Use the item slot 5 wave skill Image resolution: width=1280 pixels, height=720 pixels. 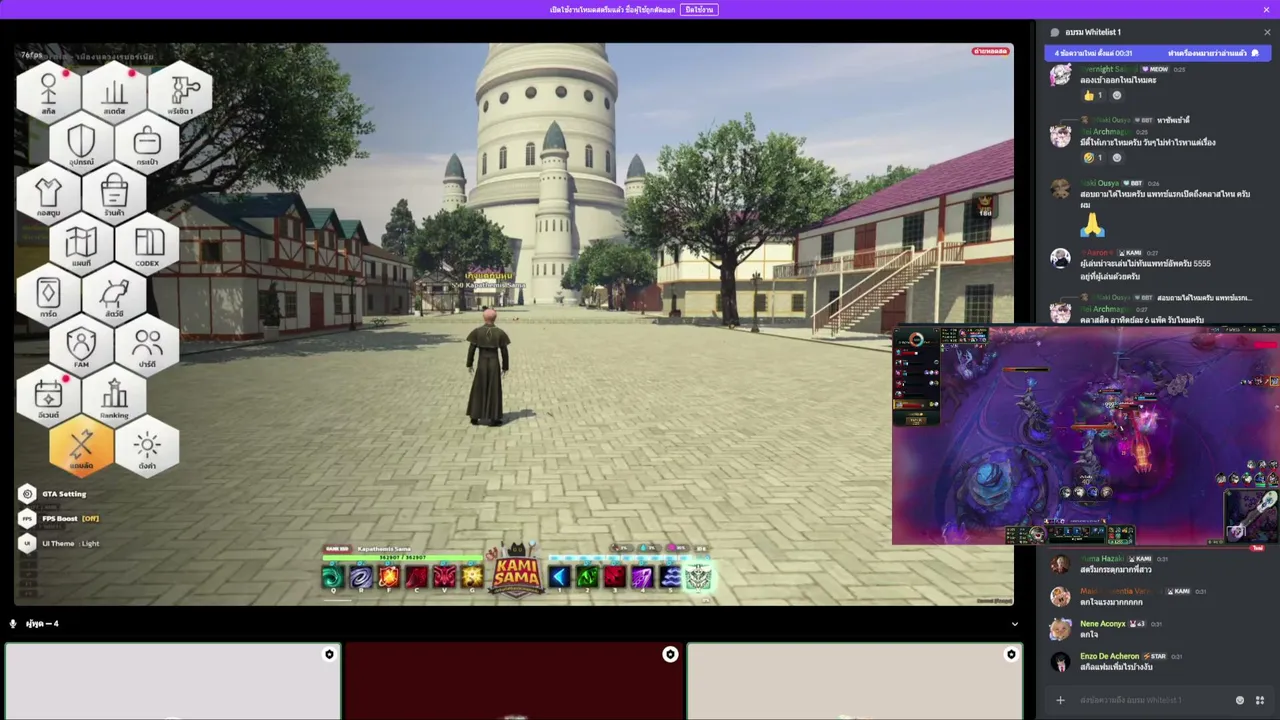coord(670,576)
